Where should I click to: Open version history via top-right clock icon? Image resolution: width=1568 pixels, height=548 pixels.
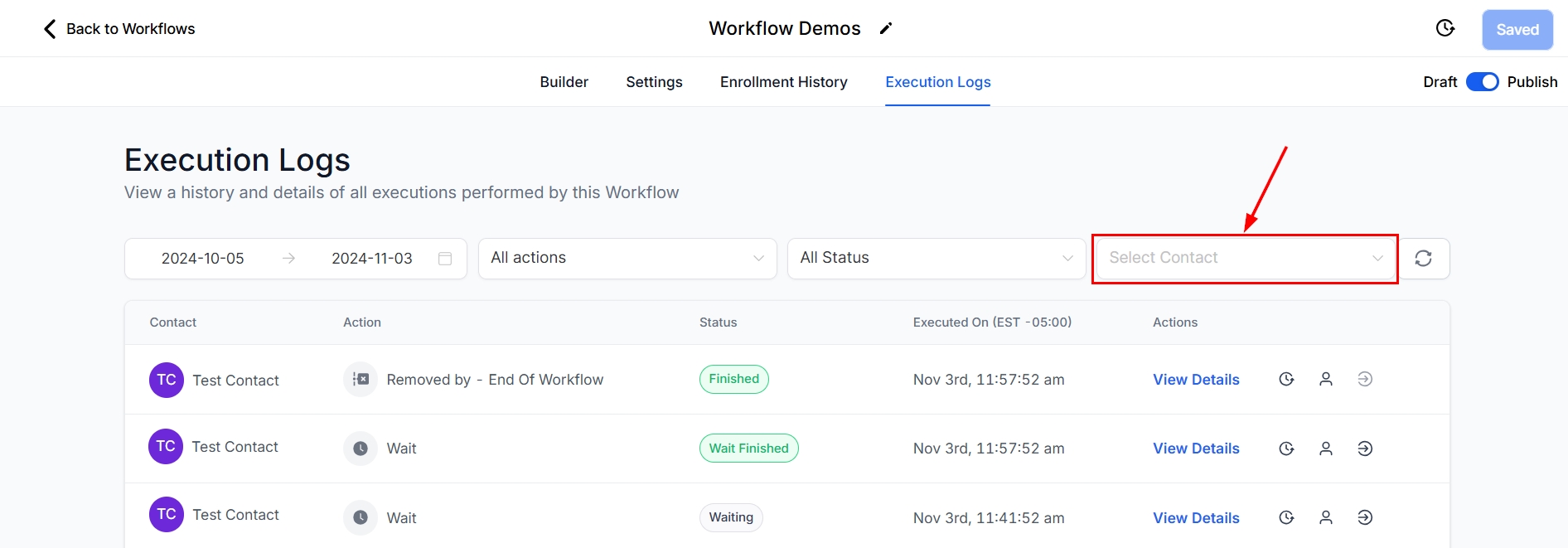pyautogui.click(x=1445, y=29)
